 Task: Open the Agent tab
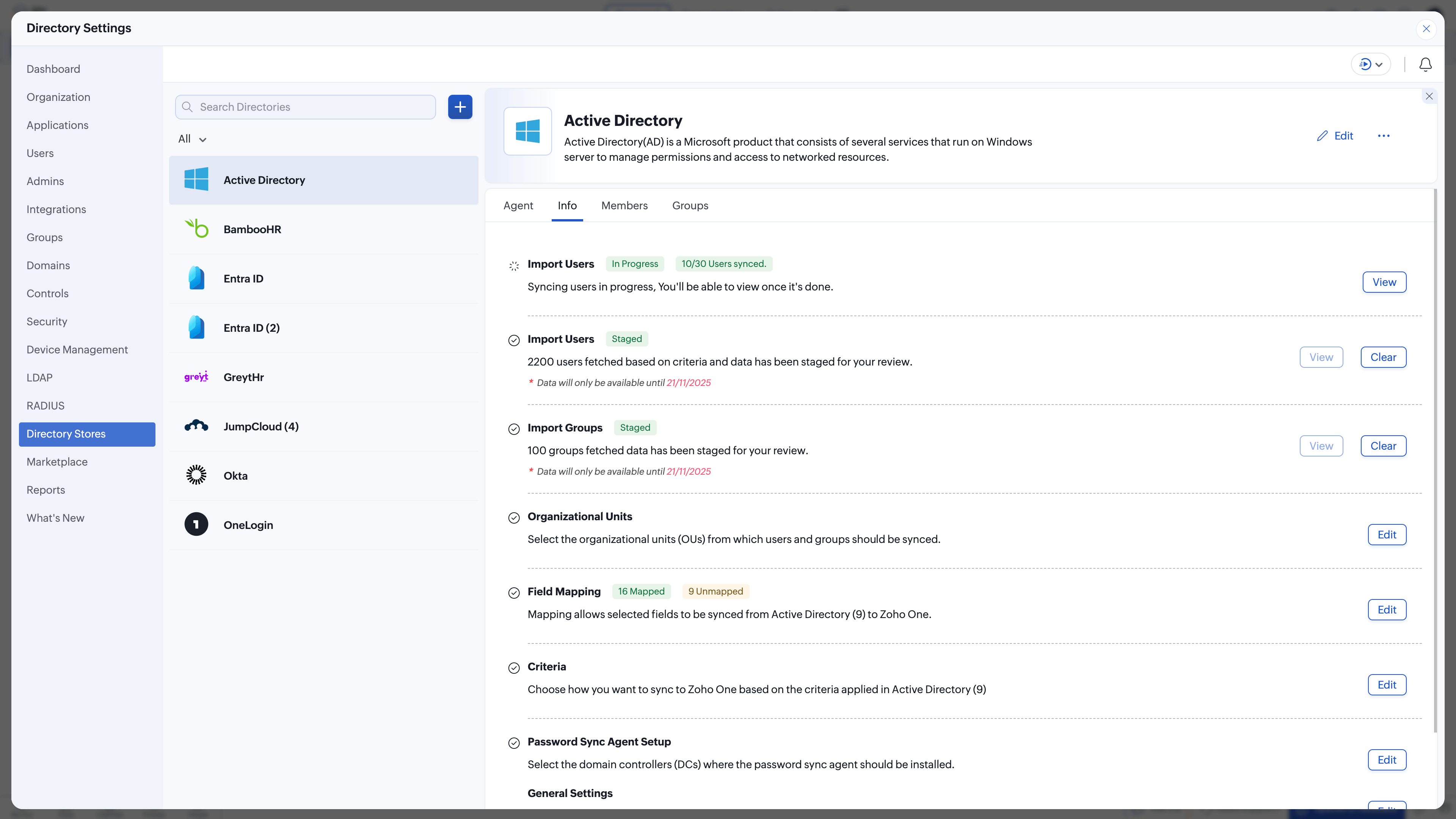[x=518, y=206]
